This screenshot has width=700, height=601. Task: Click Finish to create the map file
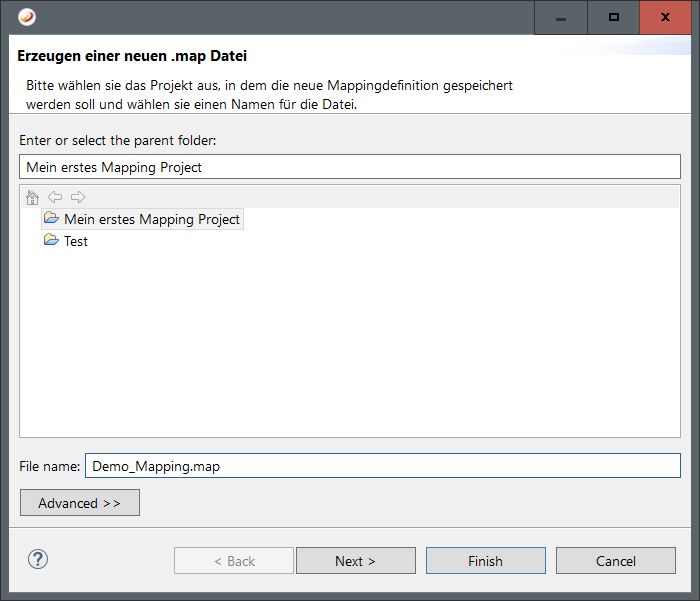[x=485, y=561]
